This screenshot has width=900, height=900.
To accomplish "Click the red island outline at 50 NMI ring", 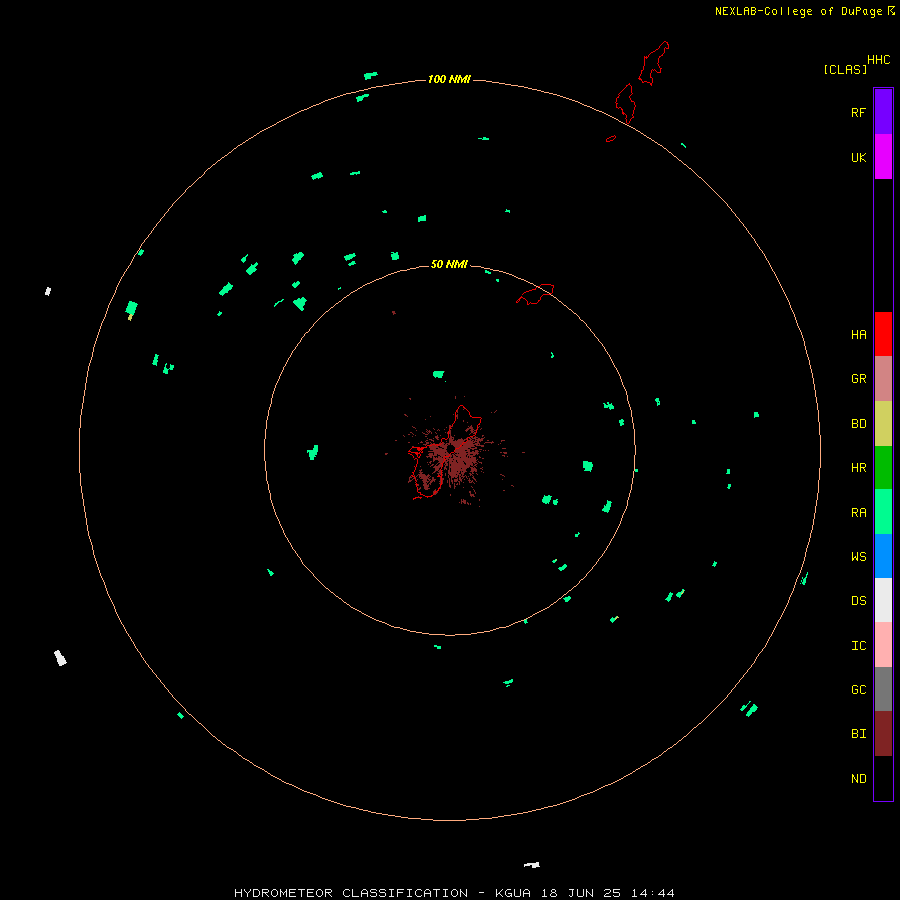I will click(536, 294).
